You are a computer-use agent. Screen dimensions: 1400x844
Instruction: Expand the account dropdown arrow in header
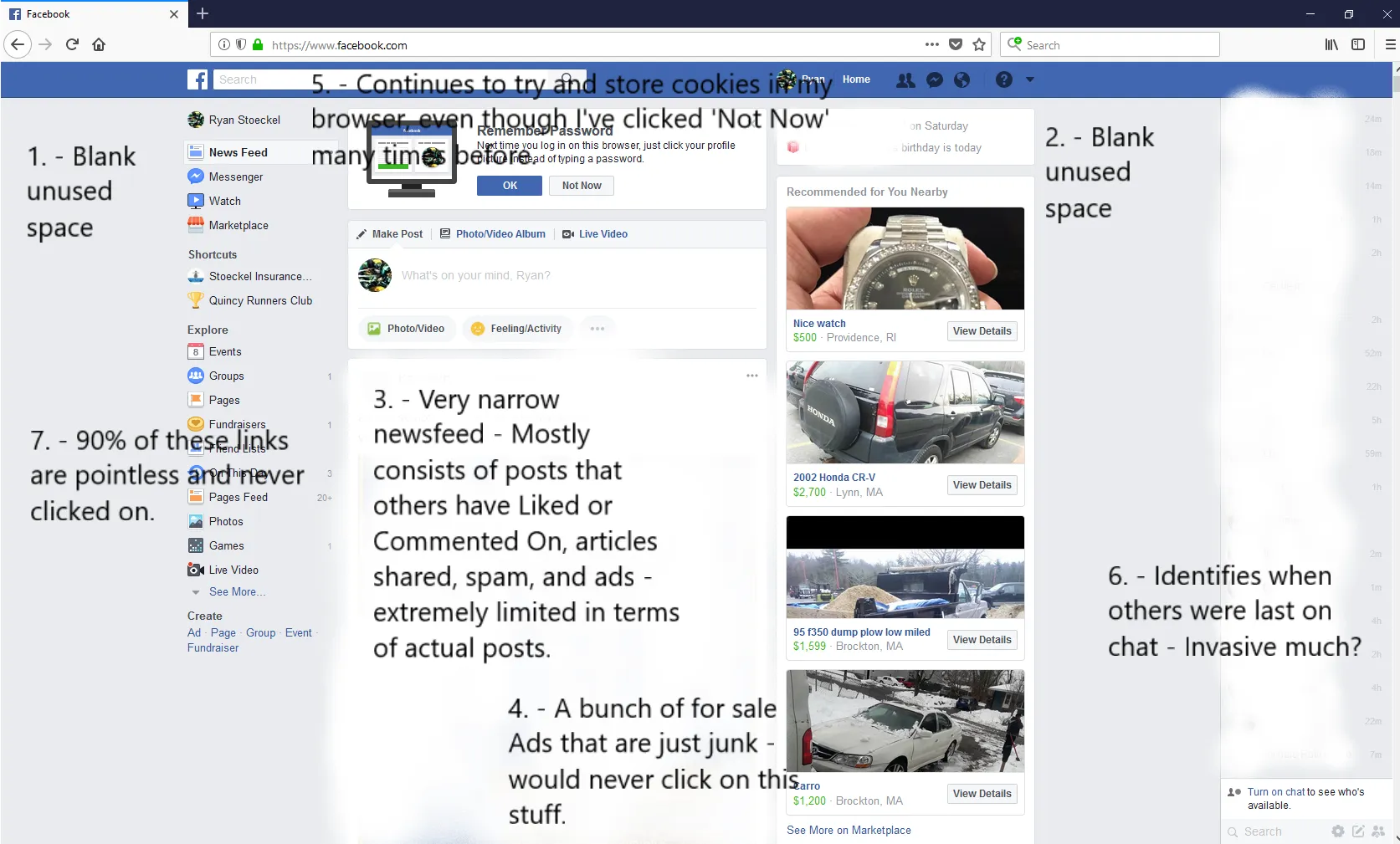point(1030,80)
